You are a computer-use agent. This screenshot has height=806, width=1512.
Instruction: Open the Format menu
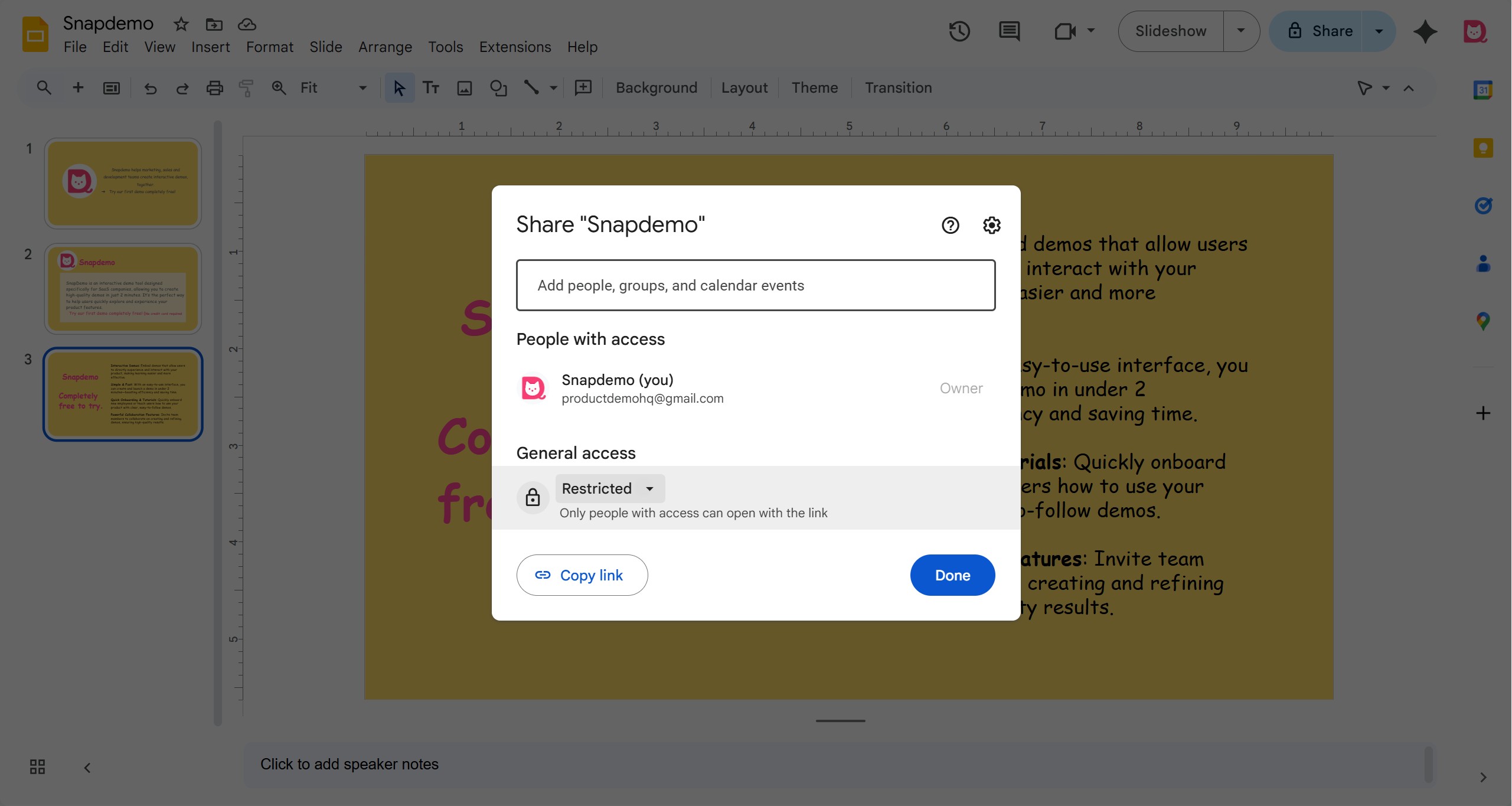270,47
